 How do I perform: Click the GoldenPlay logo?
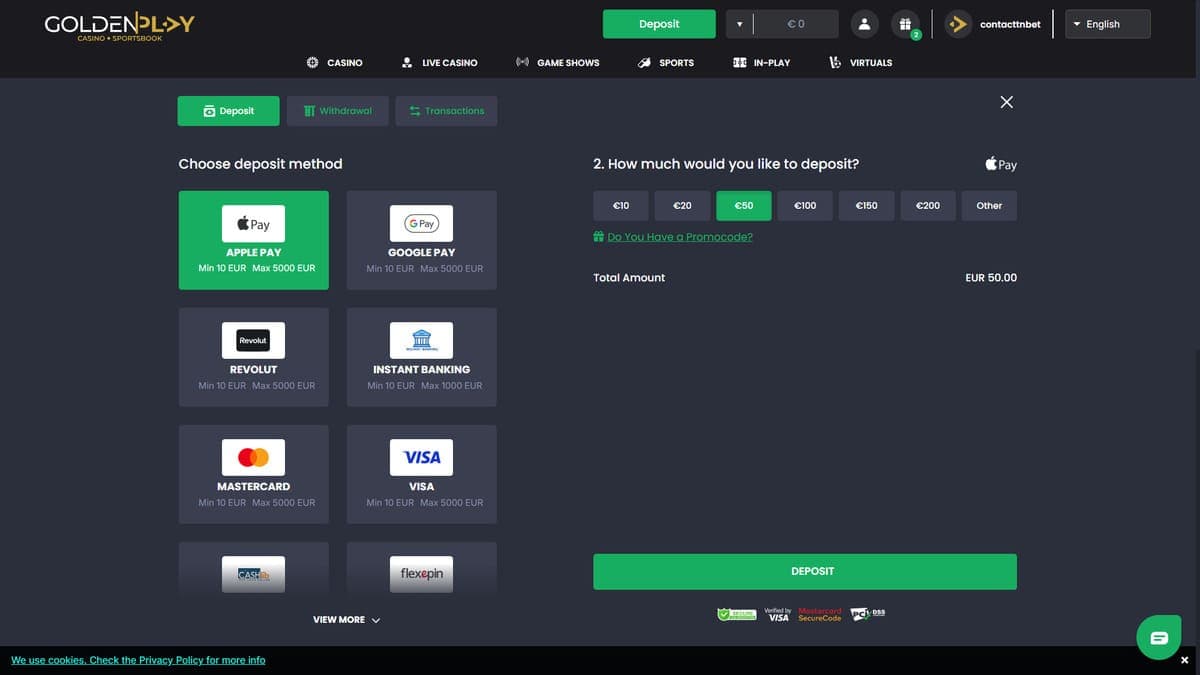tap(119, 27)
